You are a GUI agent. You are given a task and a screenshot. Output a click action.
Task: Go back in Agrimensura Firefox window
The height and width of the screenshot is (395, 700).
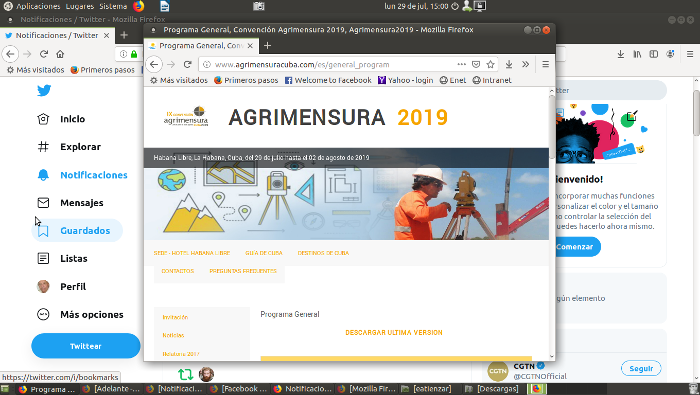click(154, 64)
